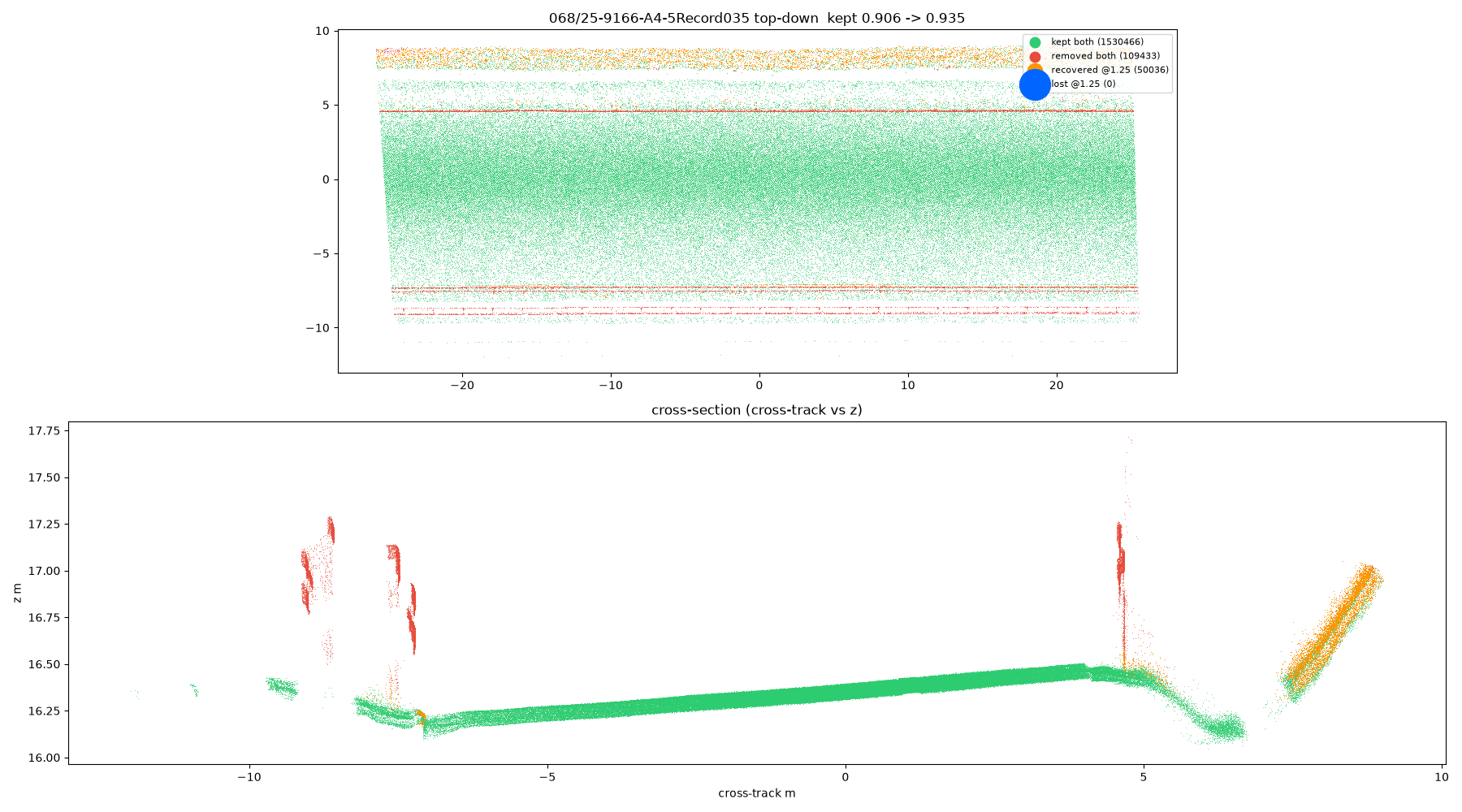Click the orange recovered slope cluster in the cross-section plot

click(1332, 633)
